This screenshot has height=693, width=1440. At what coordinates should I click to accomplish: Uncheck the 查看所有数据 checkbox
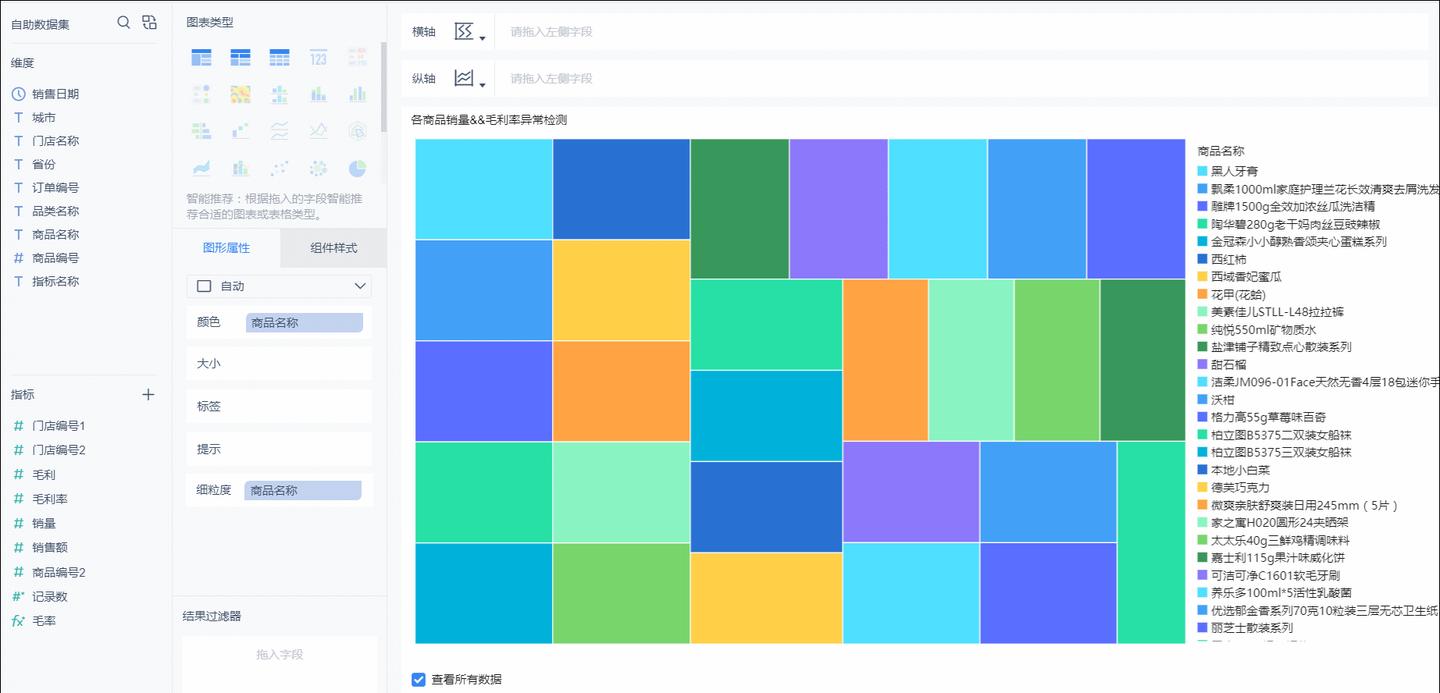[418, 679]
